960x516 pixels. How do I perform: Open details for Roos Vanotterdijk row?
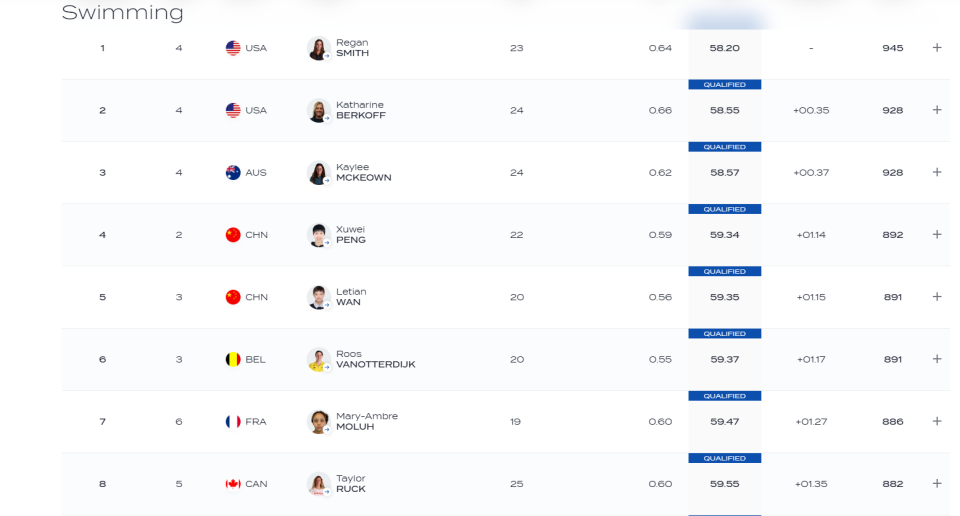coord(937,359)
